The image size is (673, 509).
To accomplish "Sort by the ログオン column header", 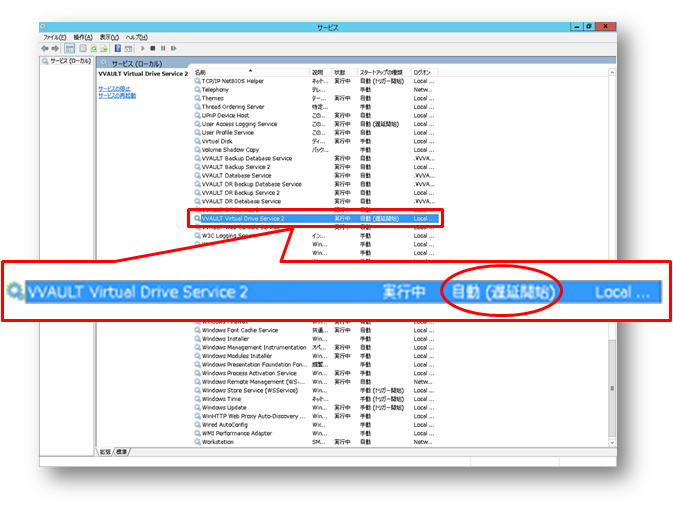I will click(x=424, y=73).
